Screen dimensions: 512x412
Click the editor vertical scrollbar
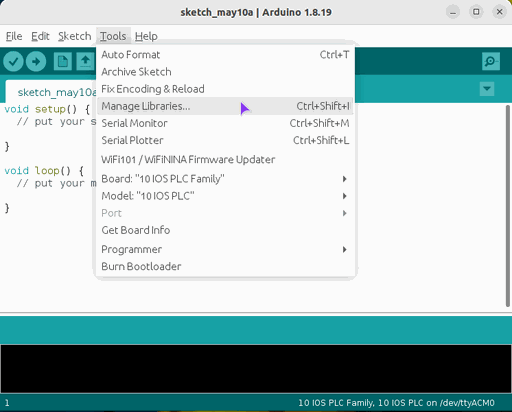coord(508,206)
